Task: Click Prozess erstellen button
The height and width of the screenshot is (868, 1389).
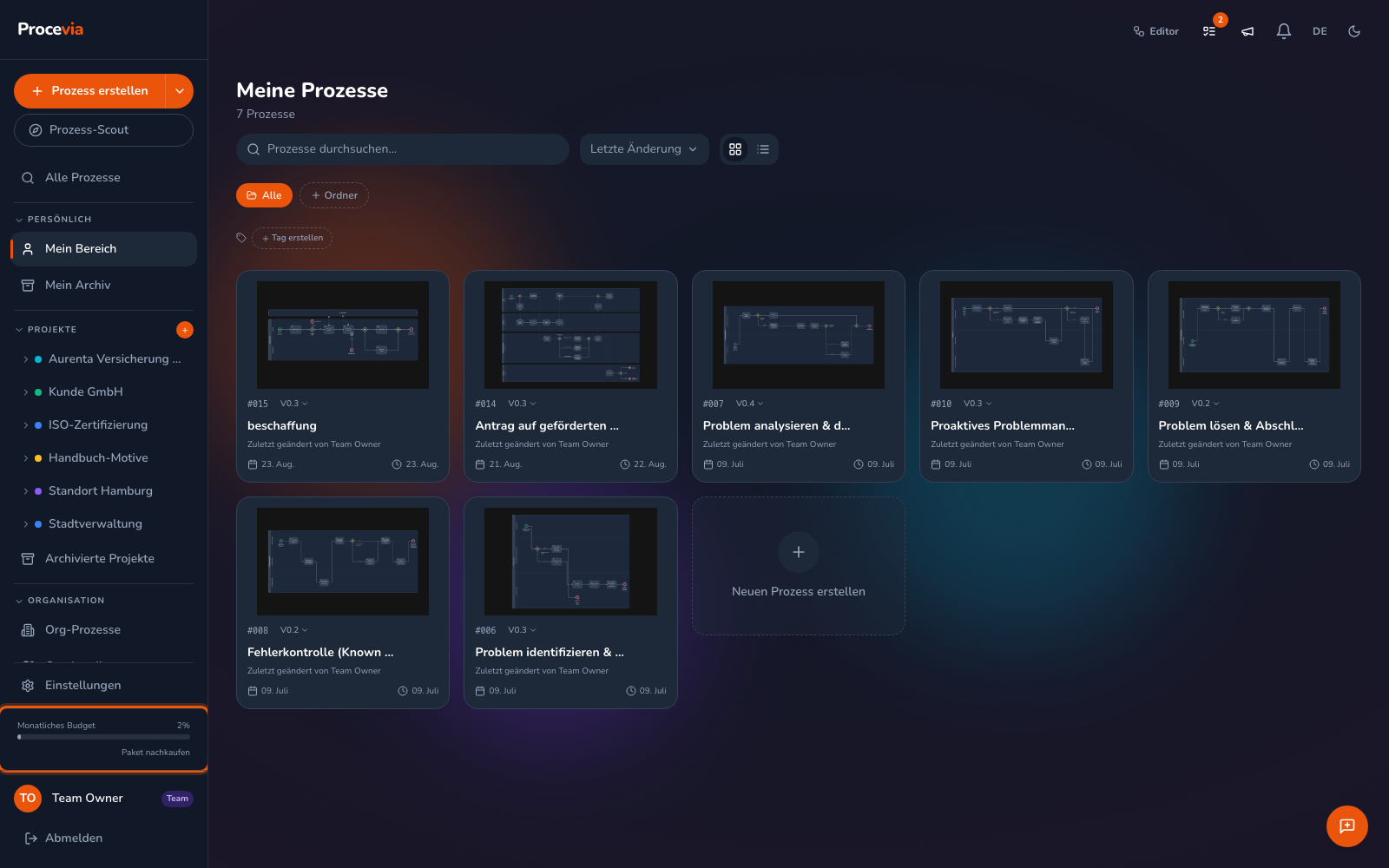Action: point(90,91)
